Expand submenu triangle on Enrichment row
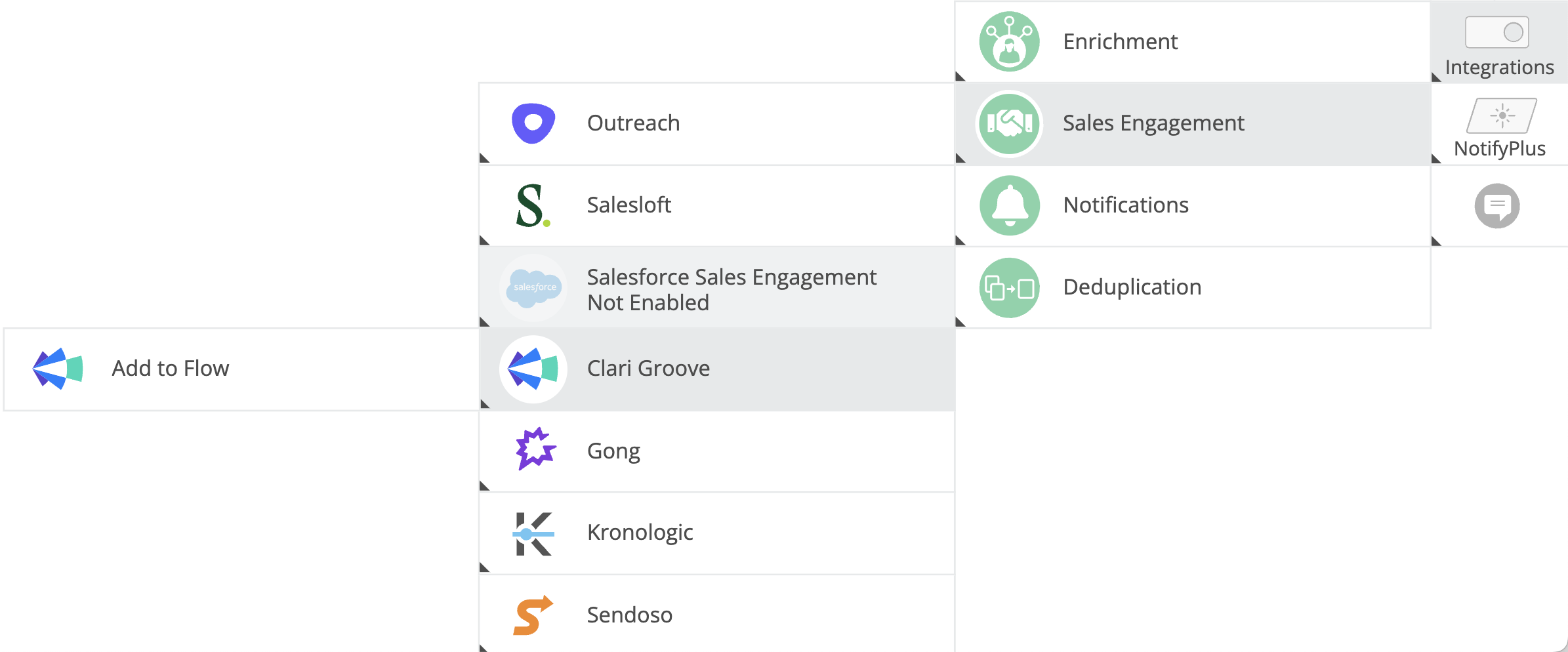 960,77
